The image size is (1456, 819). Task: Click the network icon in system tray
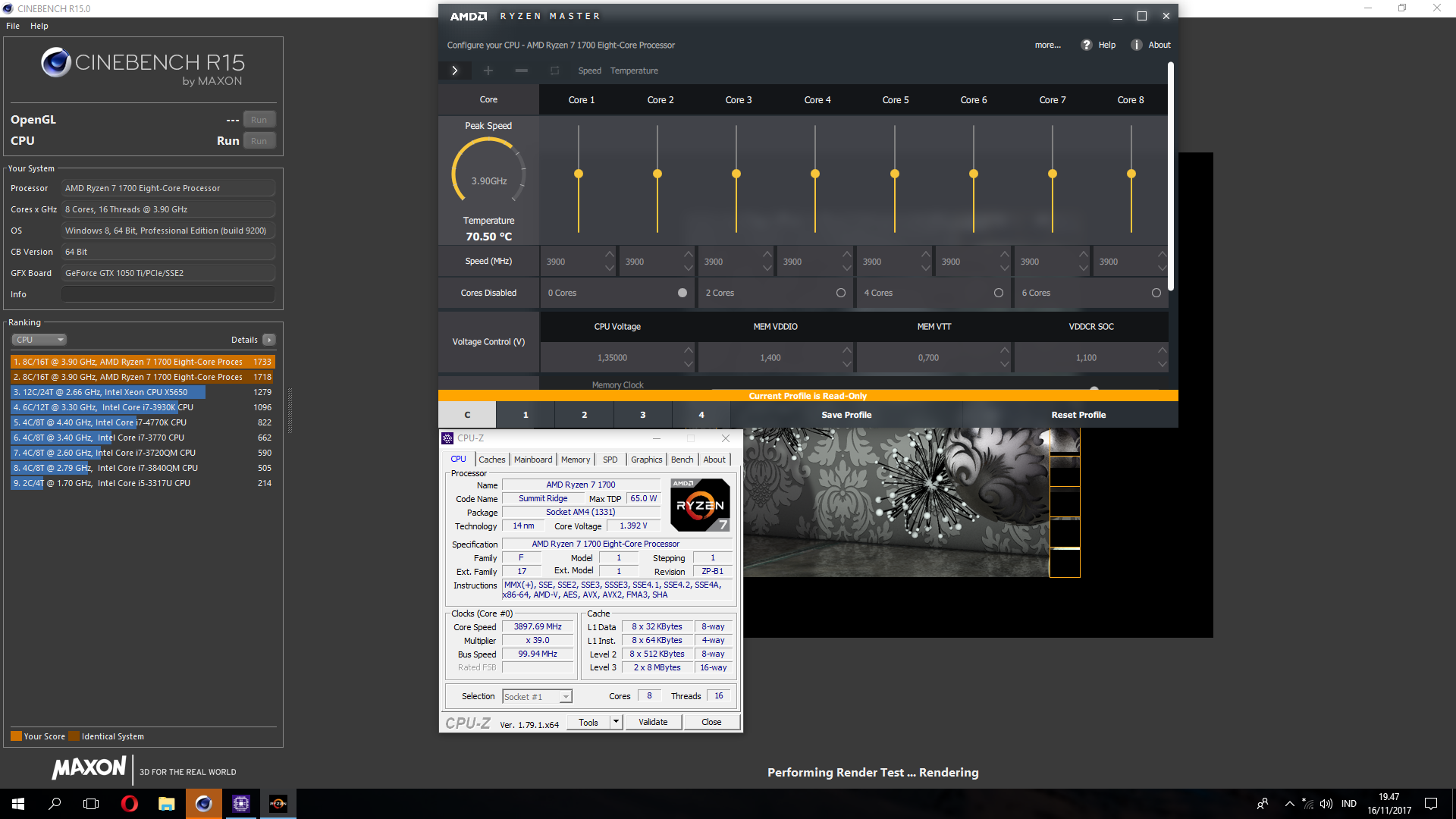point(1307,804)
